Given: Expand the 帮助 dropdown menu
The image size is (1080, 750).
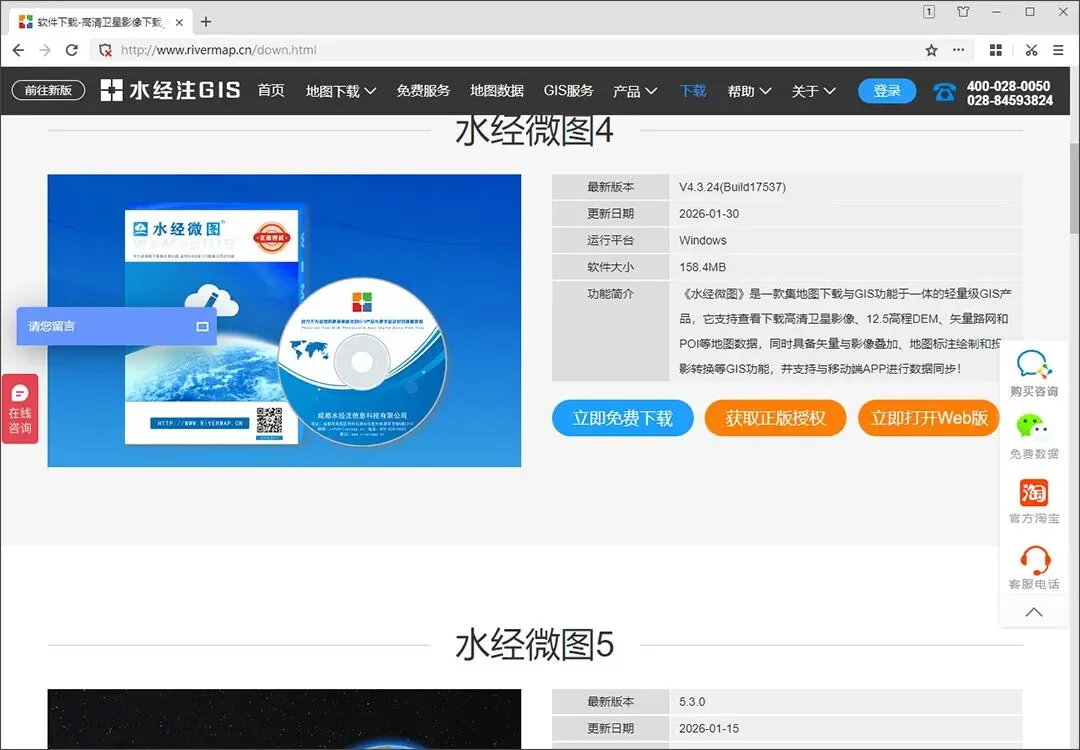Looking at the screenshot, I should [749, 91].
